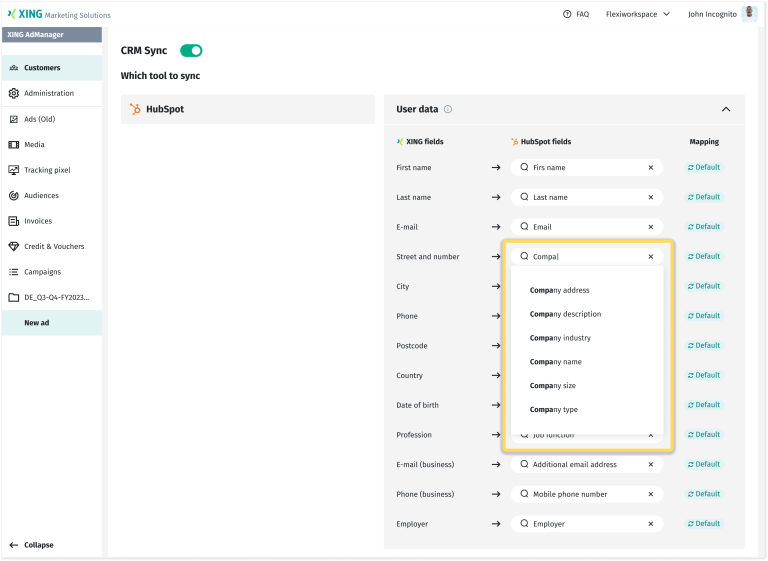Viewport: 768px width, 561px height.
Task: Go to Tracking pixel page
Action: point(47,170)
